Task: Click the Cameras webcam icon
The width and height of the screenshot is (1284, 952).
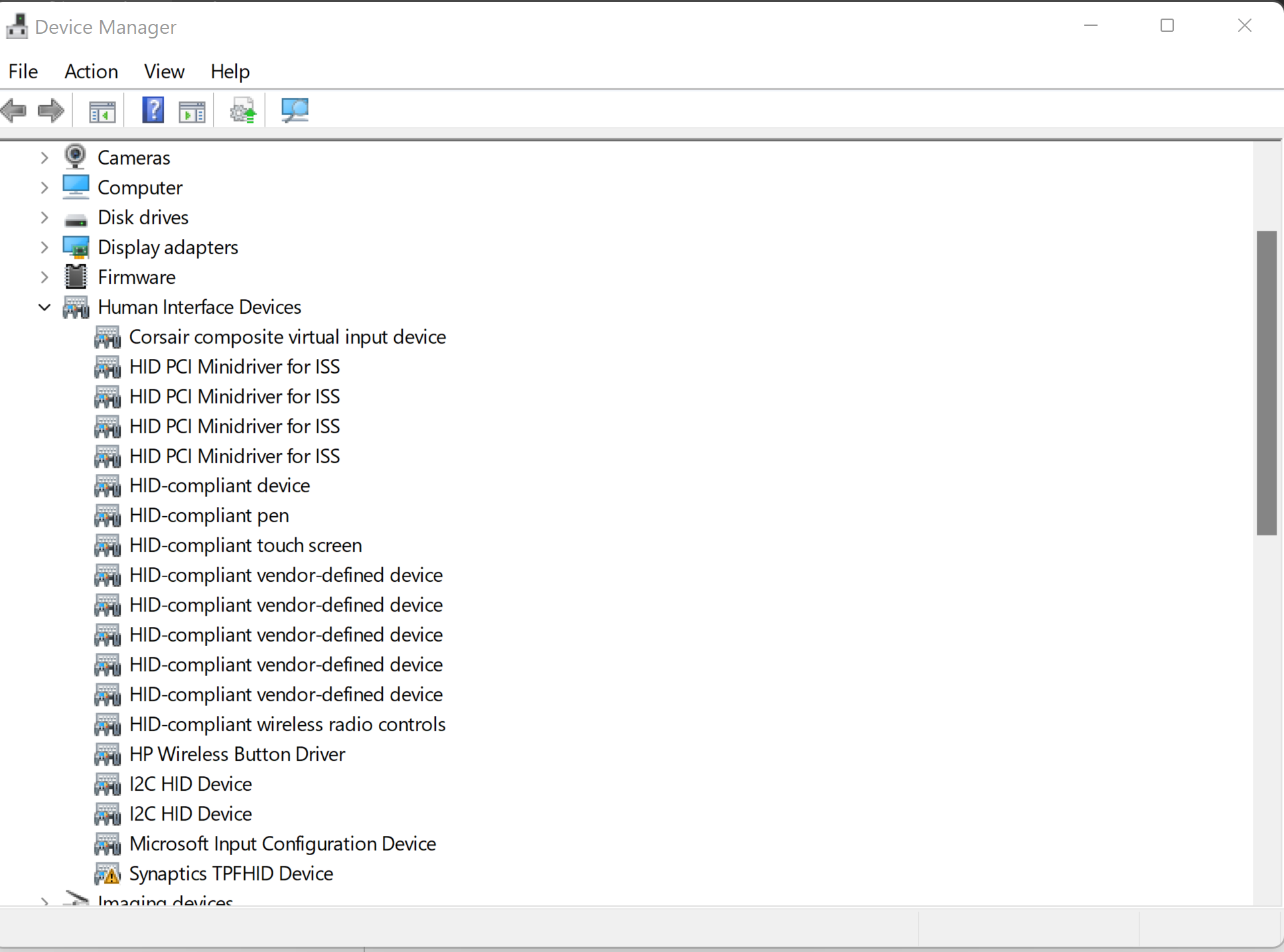Action: 76,157
